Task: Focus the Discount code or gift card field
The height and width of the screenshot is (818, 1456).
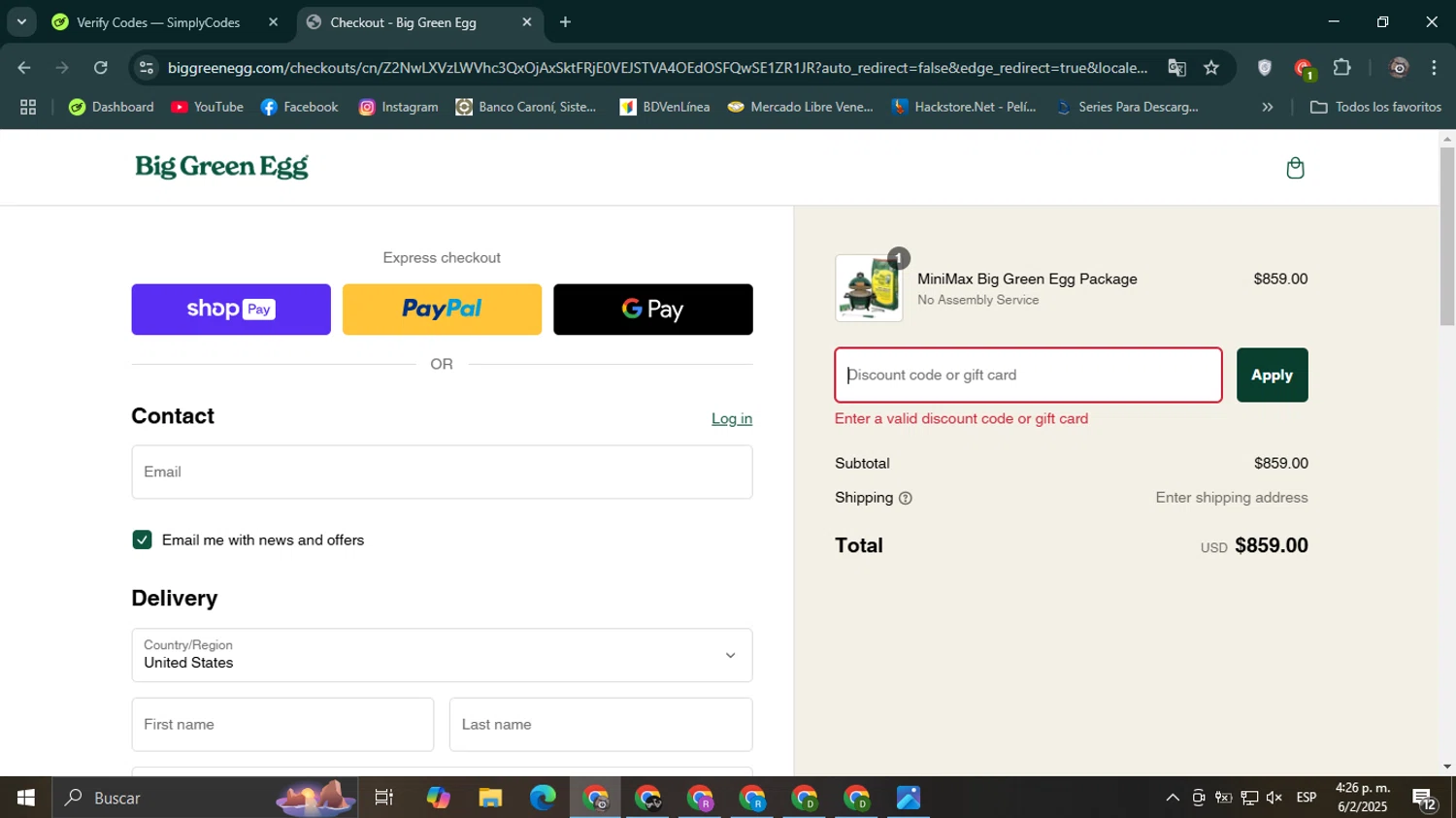Action: click(x=1028, y=375)
